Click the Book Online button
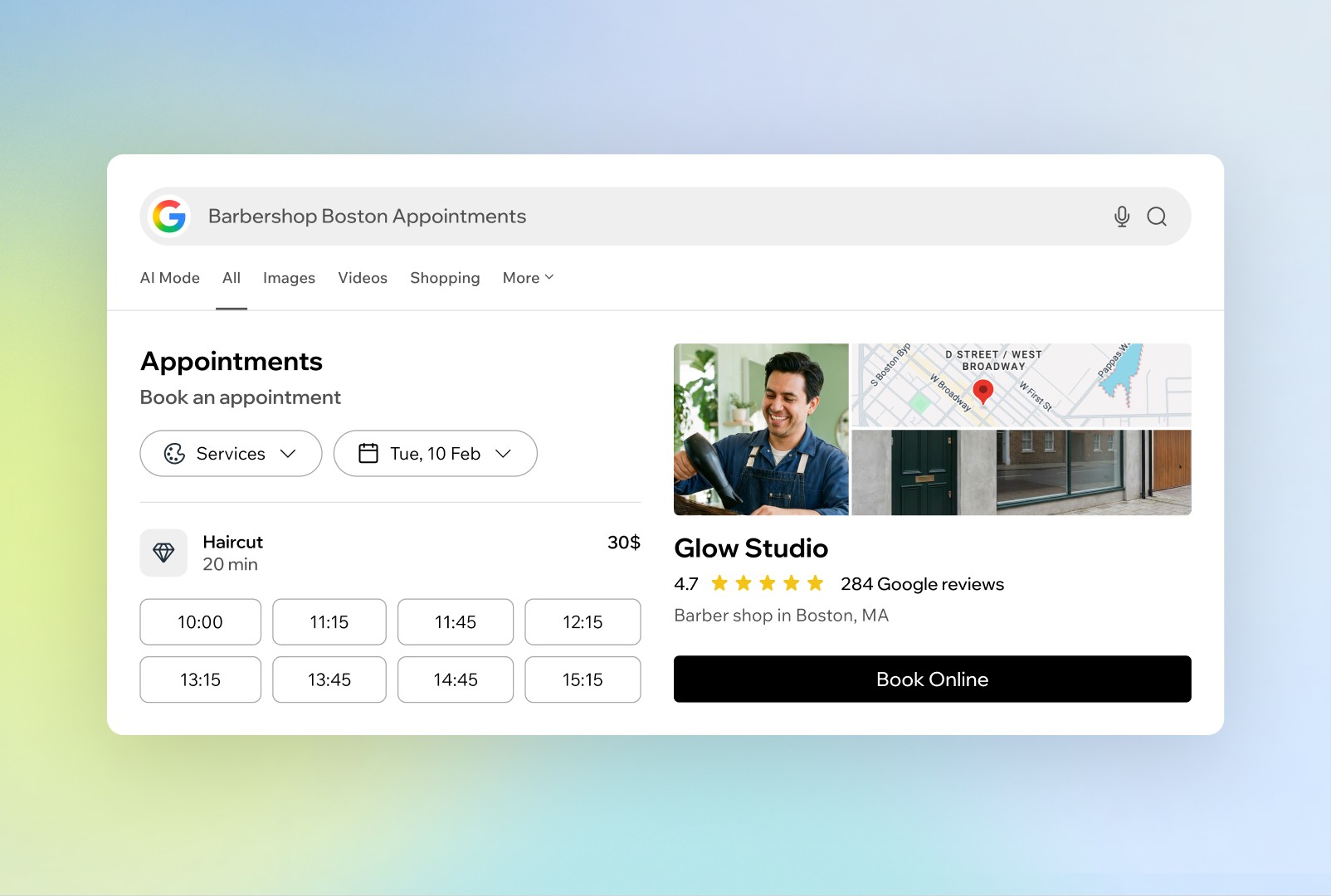Image resolution: width=1331 pixels, height=896 pixels. 933,679
